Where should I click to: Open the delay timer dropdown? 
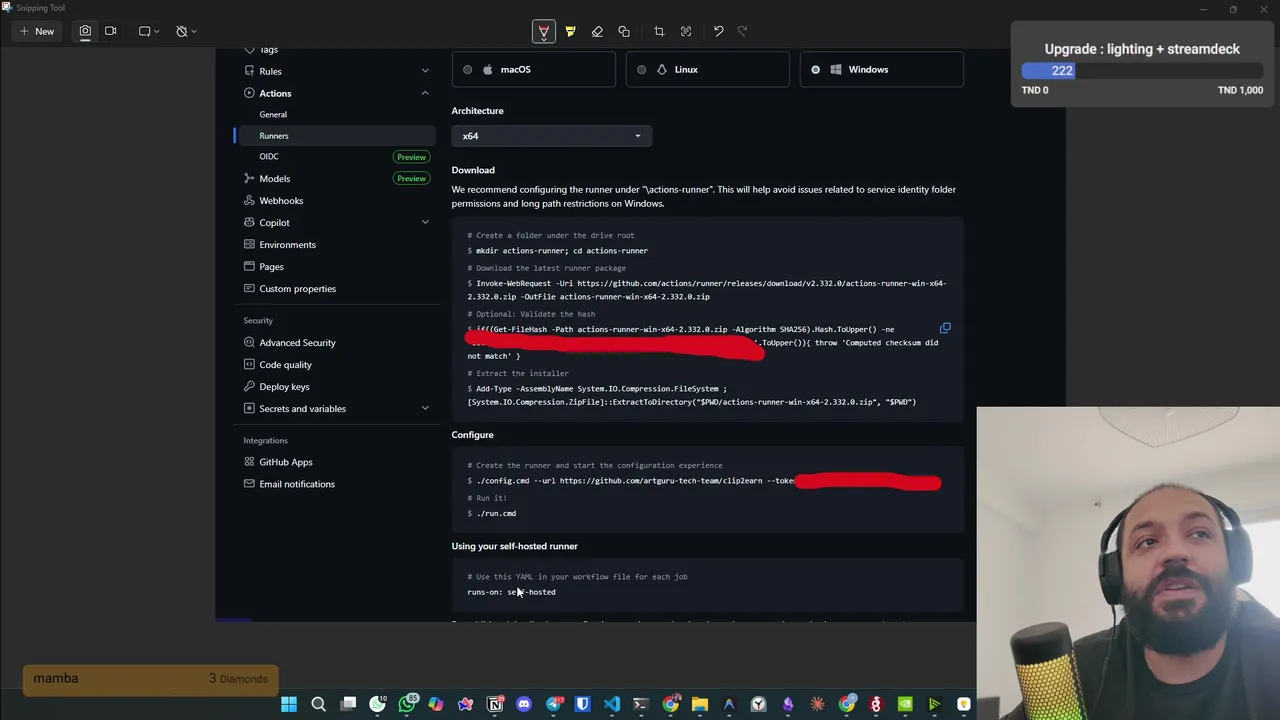pos(186,31)
